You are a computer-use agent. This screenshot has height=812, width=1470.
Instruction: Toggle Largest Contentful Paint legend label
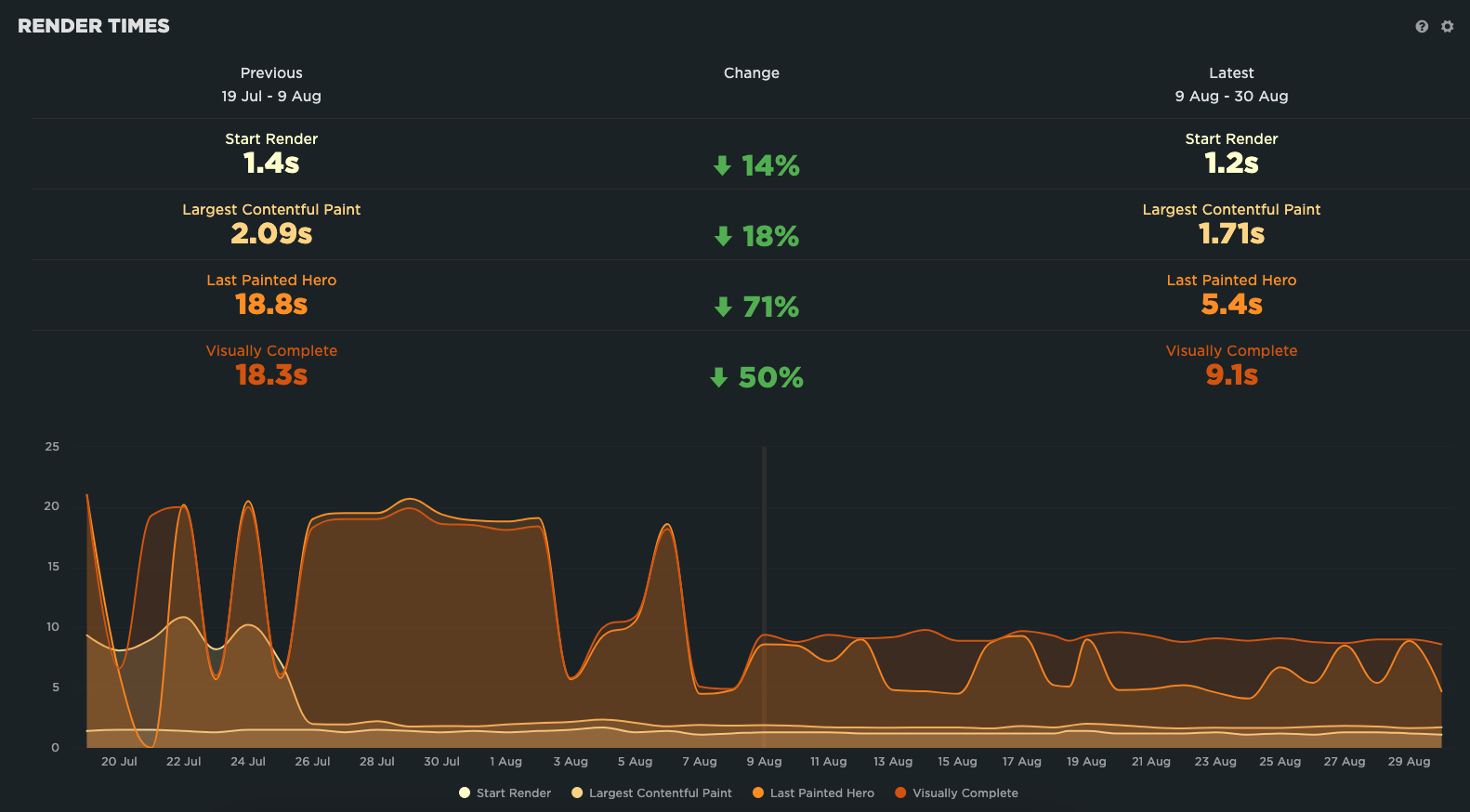coord(660,793)
